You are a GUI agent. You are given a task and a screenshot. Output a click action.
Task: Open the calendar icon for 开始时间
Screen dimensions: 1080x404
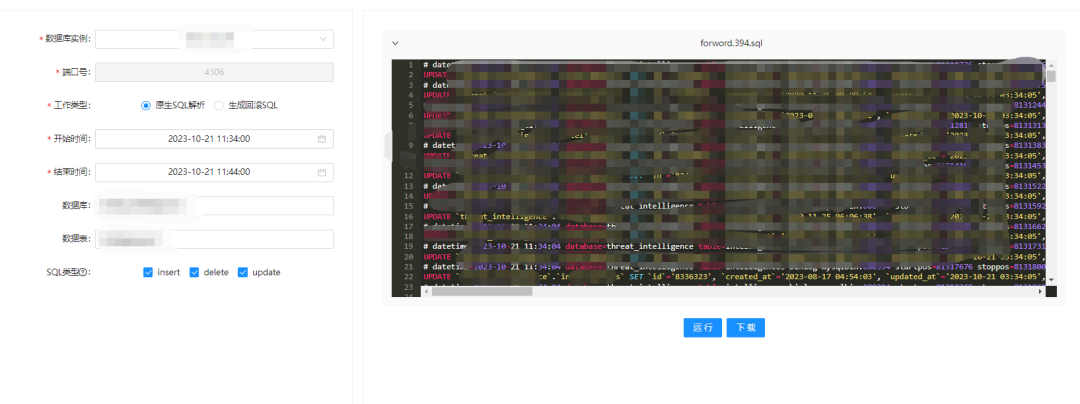tap(322, 139)
